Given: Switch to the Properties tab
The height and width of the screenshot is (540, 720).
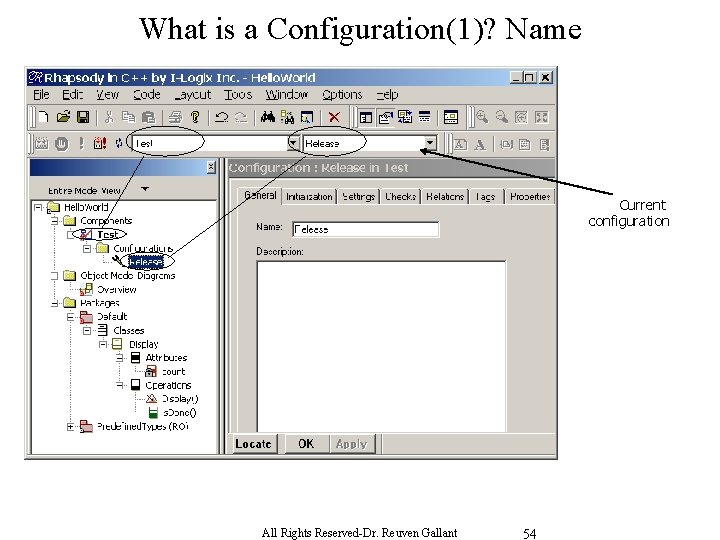Looking at the screenshot, I should click(x=530, y=197).
